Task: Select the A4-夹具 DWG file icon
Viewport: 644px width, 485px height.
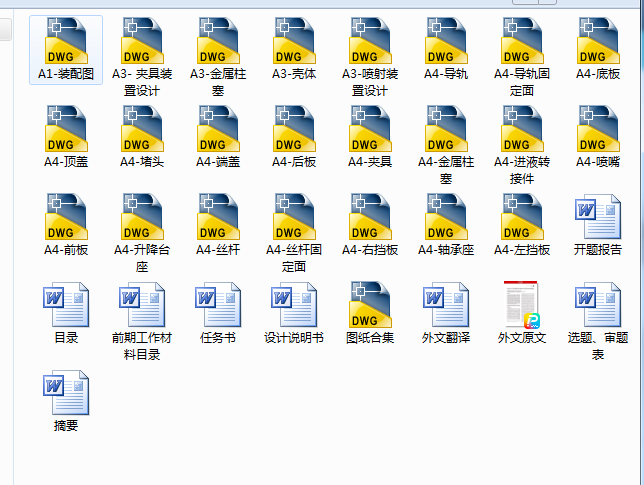Action: pos(370,129)
